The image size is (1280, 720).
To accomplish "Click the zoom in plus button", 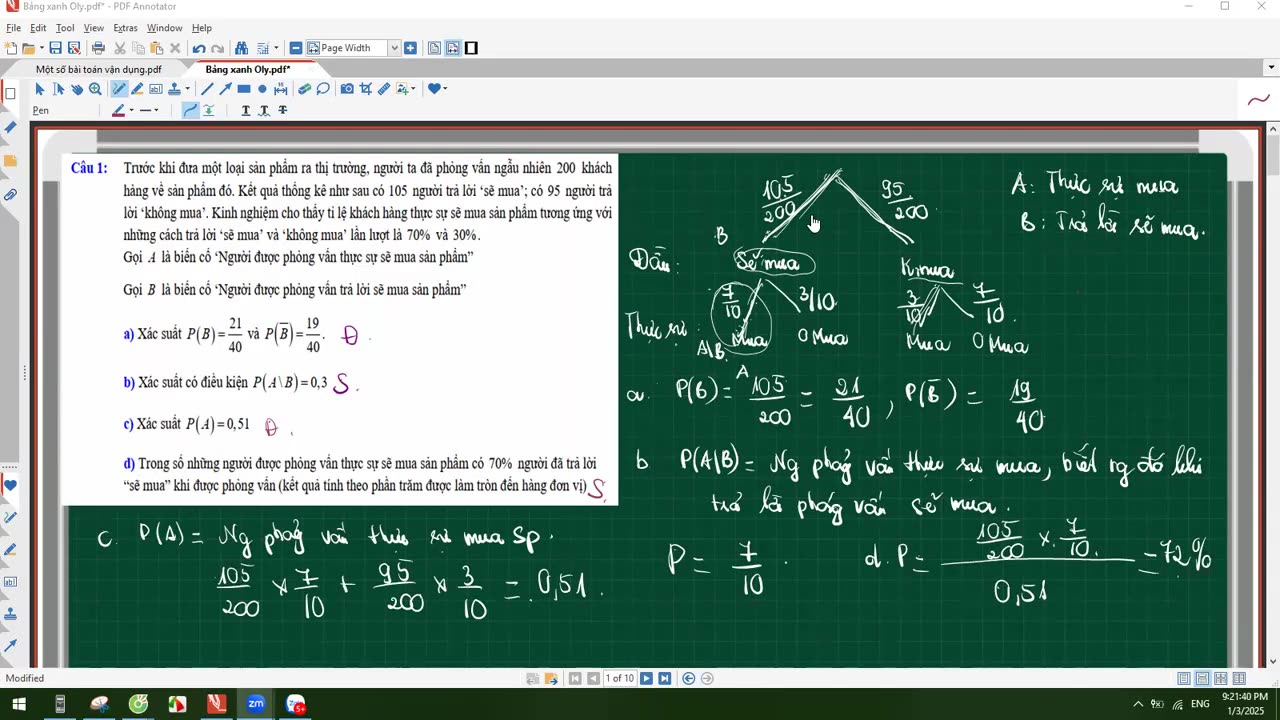I will (x=410, y=48).
